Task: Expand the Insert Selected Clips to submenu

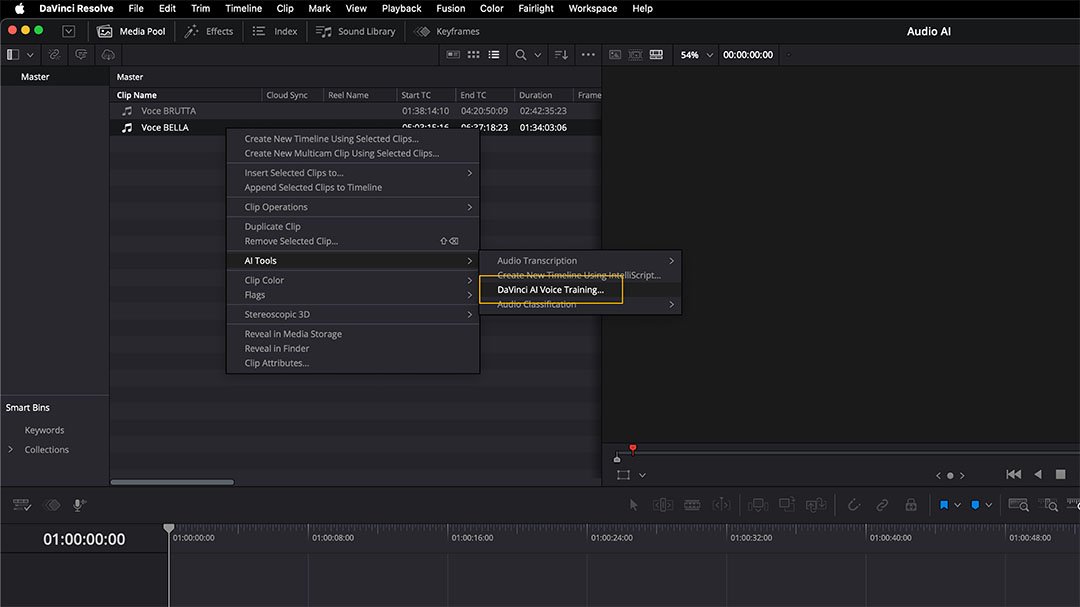Action: pos(353,173)
